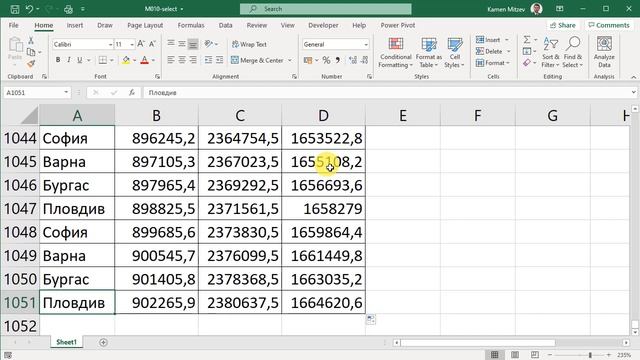
Task: Enable Wrap Text
Action: point(249,44)
